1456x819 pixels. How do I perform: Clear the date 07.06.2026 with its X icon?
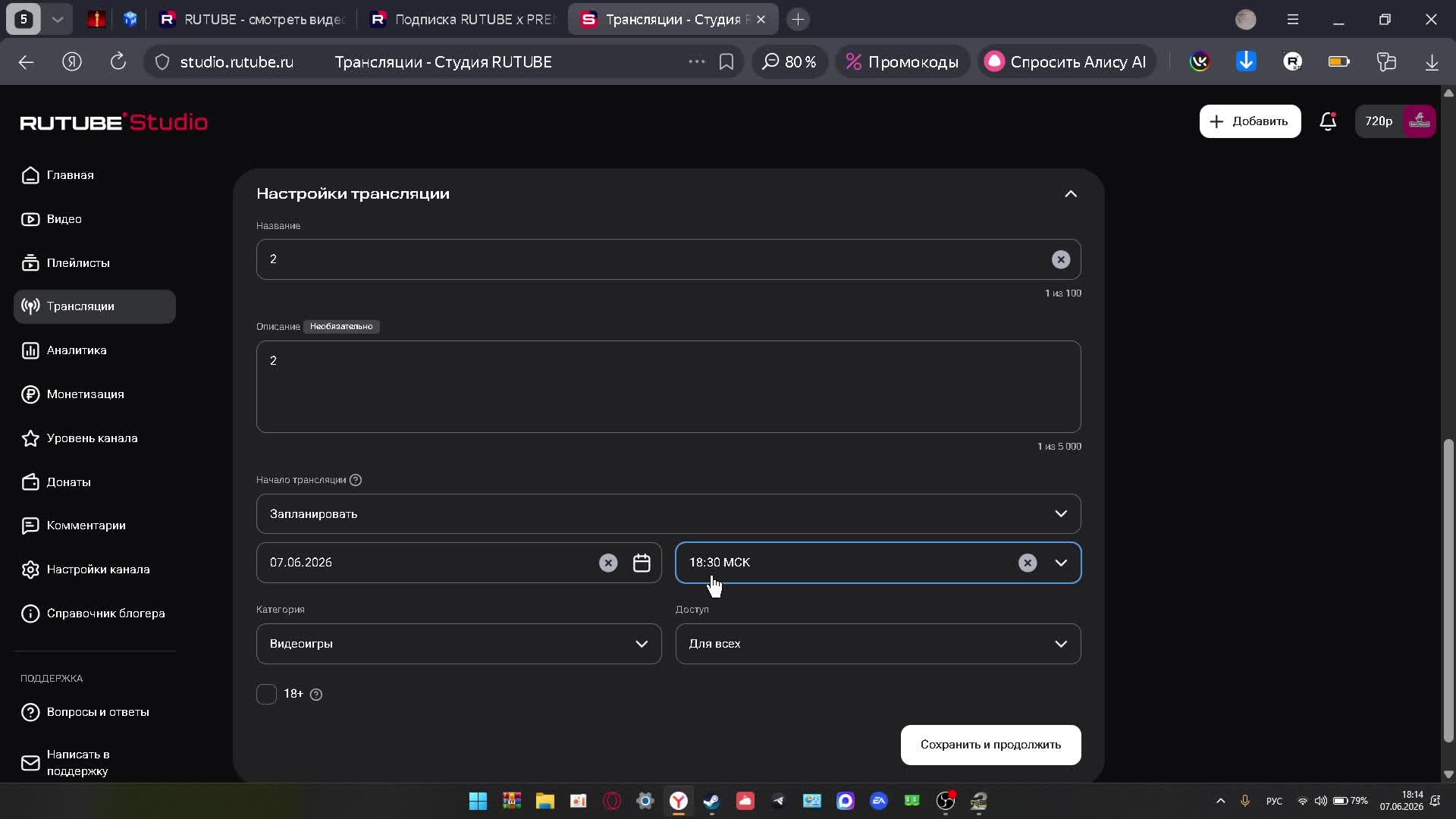[x=608, y=563]
